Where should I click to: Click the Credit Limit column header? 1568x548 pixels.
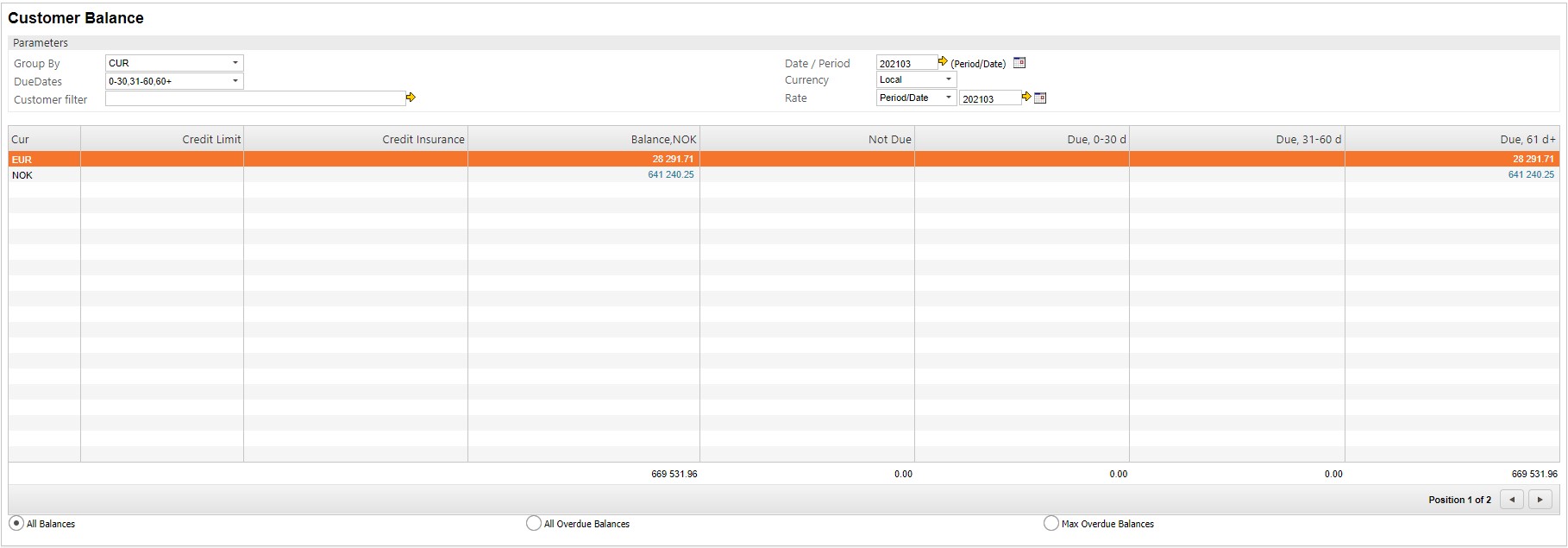[x=211, y=139]
